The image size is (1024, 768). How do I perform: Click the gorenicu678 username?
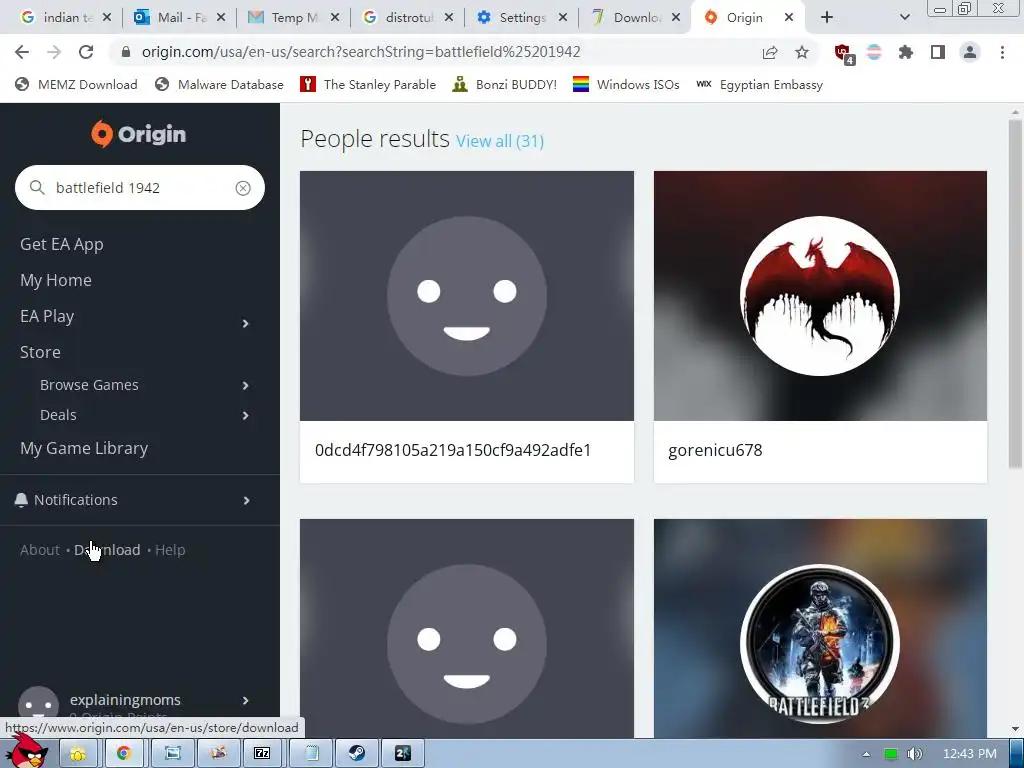(x=715, y=451)
